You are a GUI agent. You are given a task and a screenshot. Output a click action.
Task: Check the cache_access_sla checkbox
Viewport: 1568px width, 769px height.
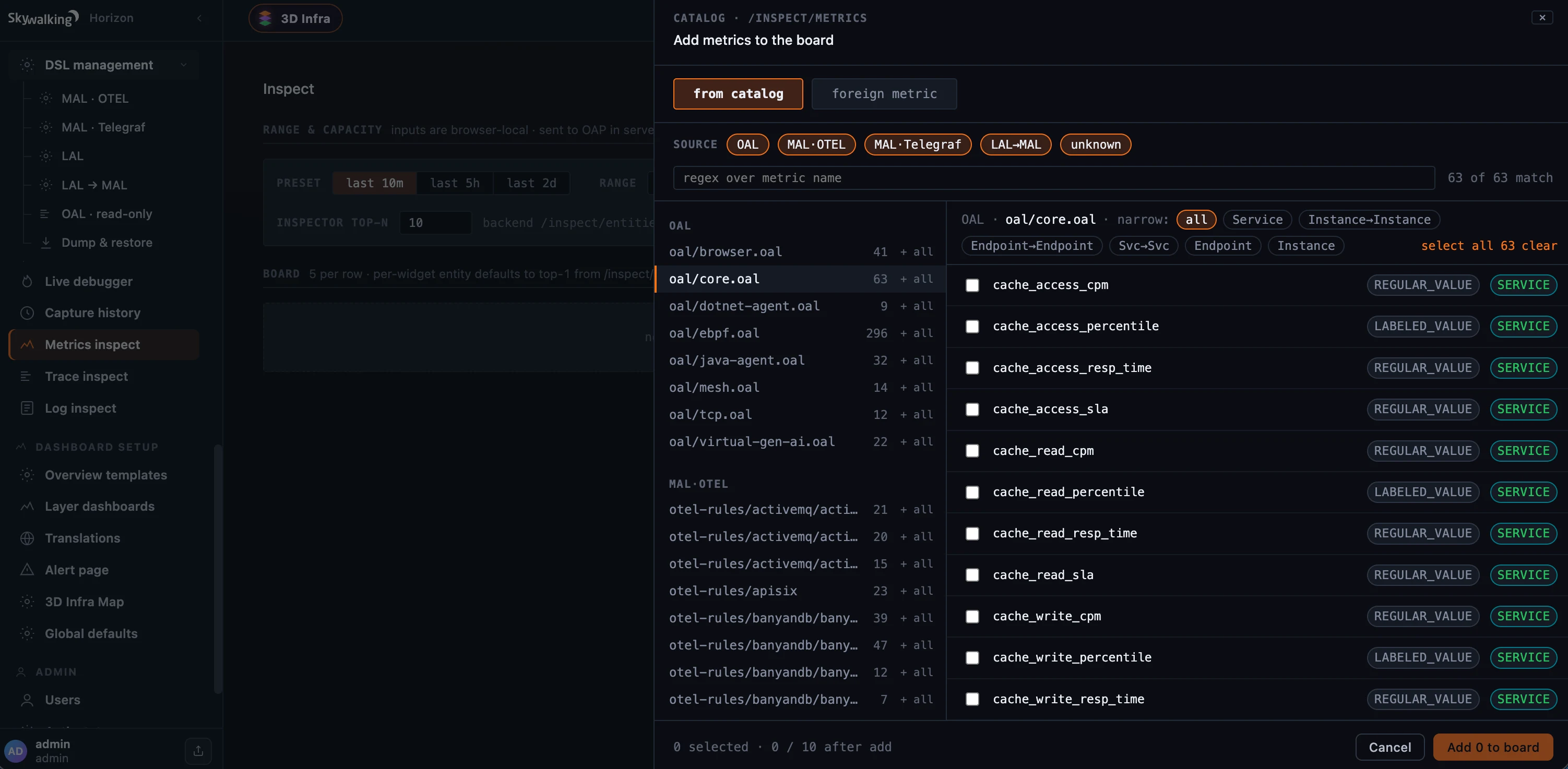click(x=972, y=409)
